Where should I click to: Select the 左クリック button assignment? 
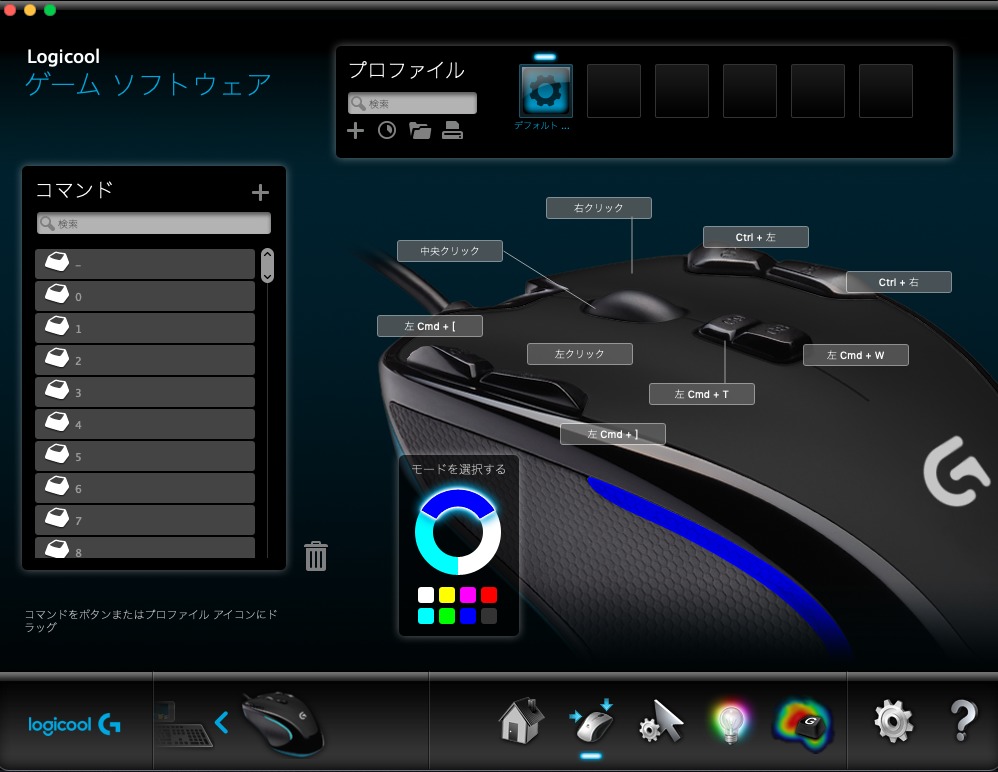(x=580, y=354)
